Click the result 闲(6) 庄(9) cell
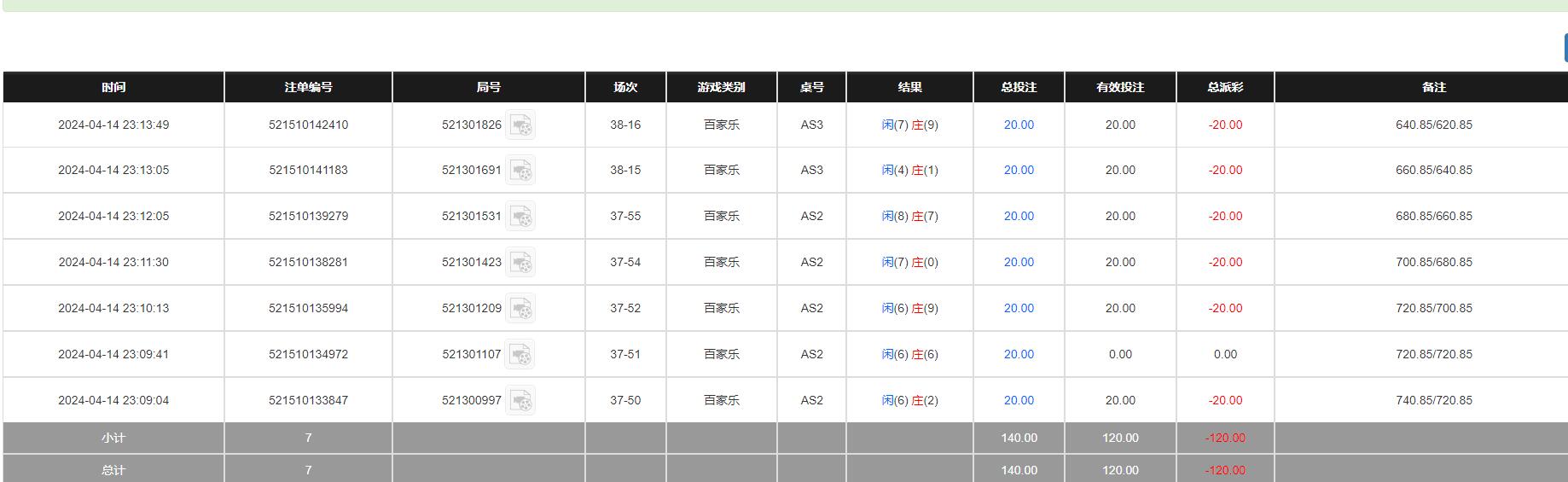Image resolution: width=1568 pixels, height=482 pixels. (909, 308)
